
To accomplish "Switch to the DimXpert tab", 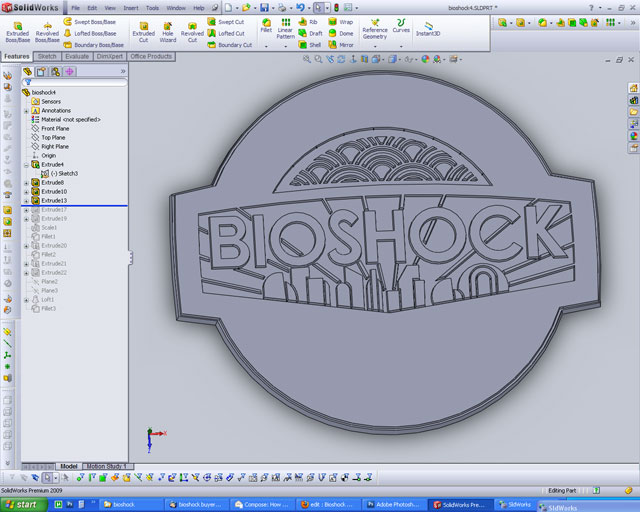I will pos(109,56).
